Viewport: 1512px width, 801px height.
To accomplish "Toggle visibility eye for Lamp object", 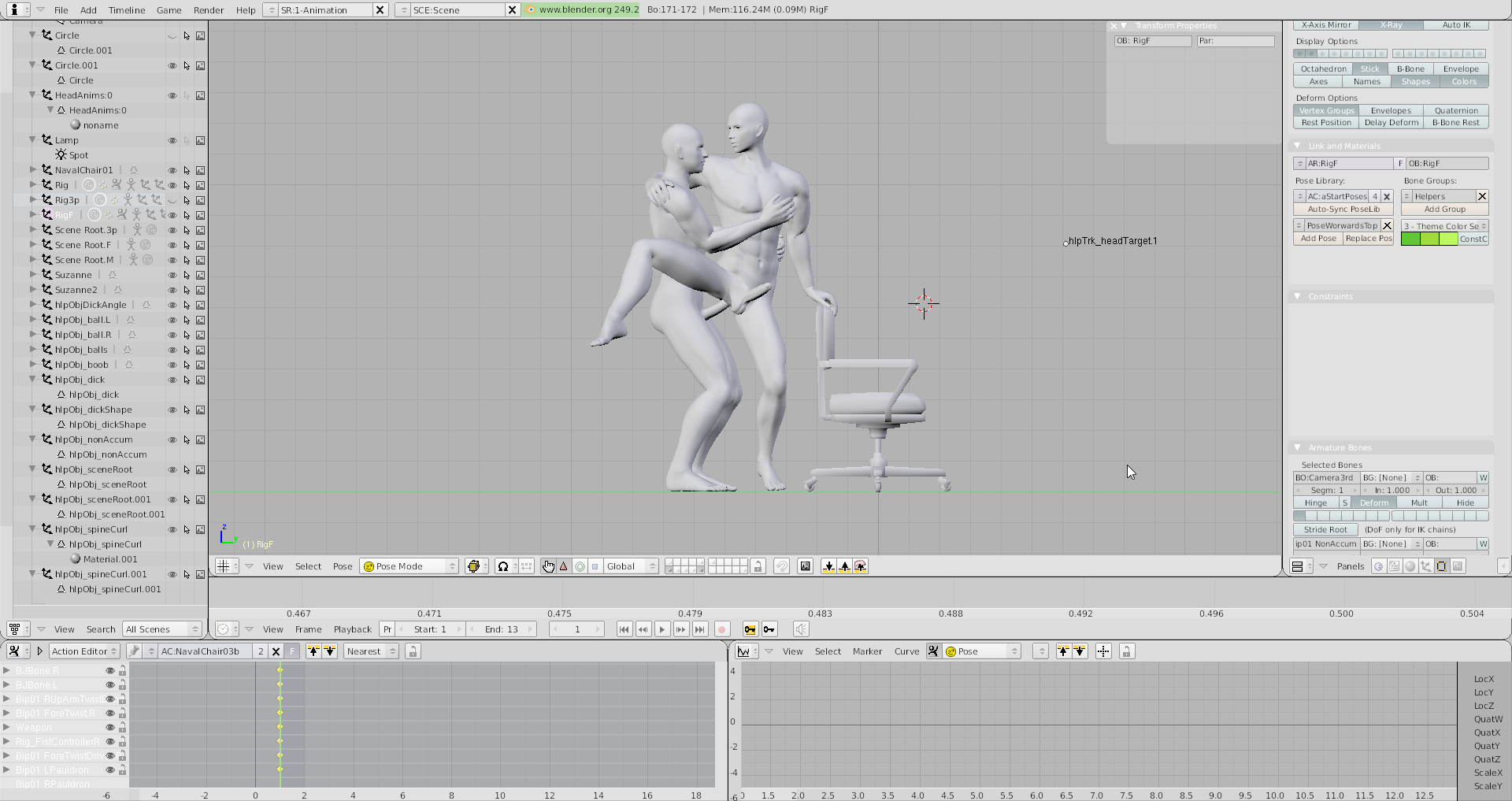I will coord(172,140).
